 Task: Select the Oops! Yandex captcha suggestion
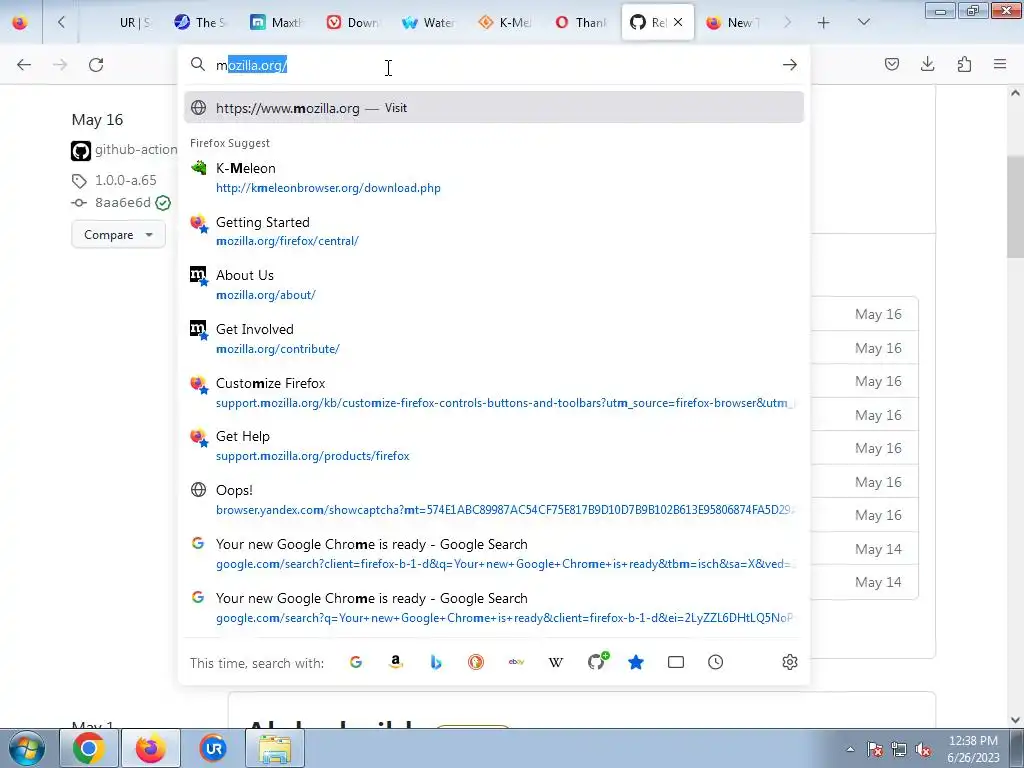pos(494,500)
